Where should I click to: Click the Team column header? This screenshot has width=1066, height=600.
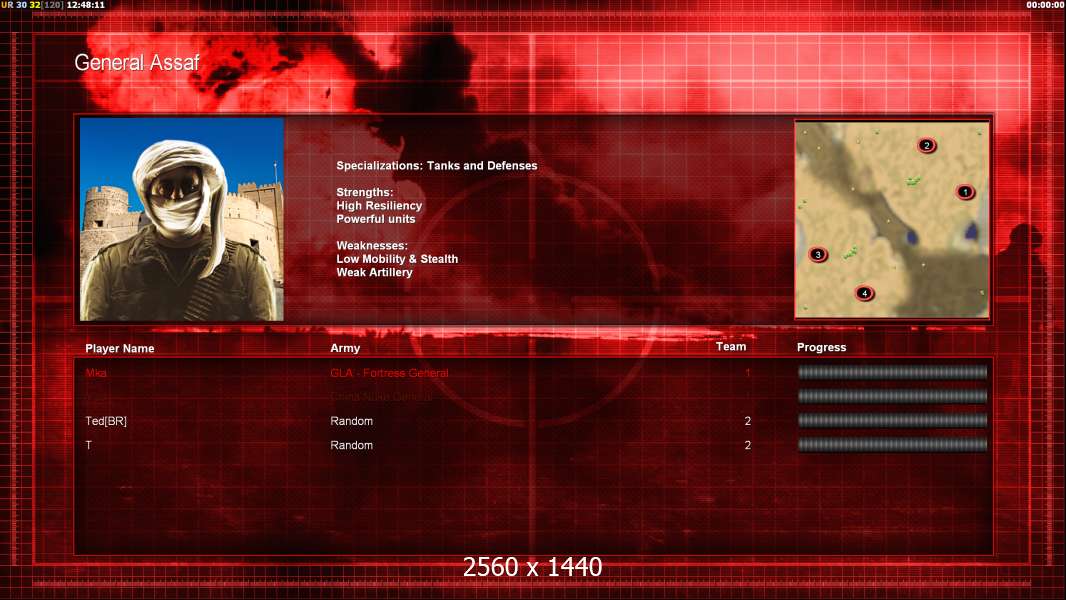point(731,347)
